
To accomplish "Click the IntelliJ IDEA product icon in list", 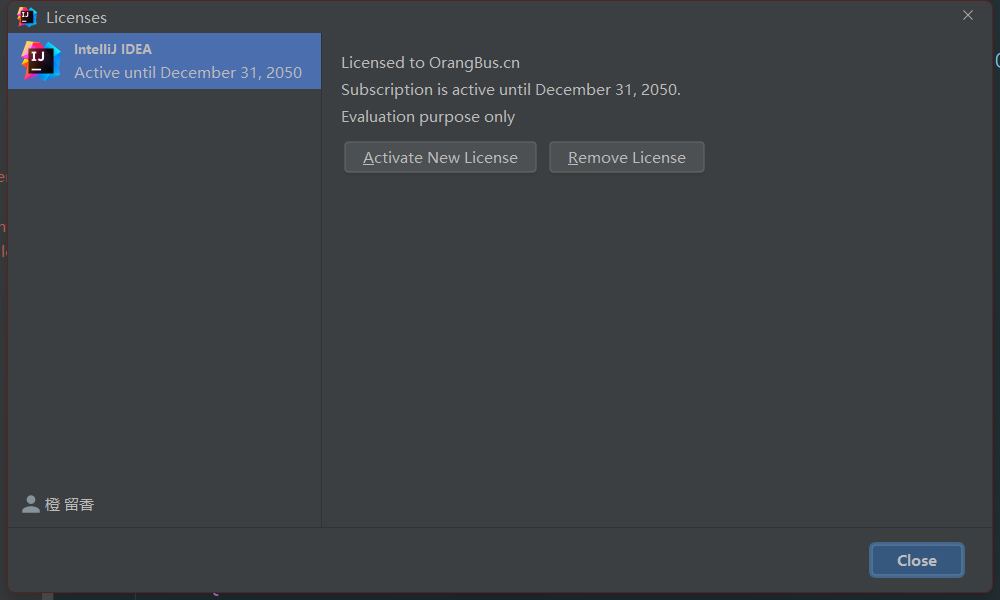I will [x=40, y=60].
